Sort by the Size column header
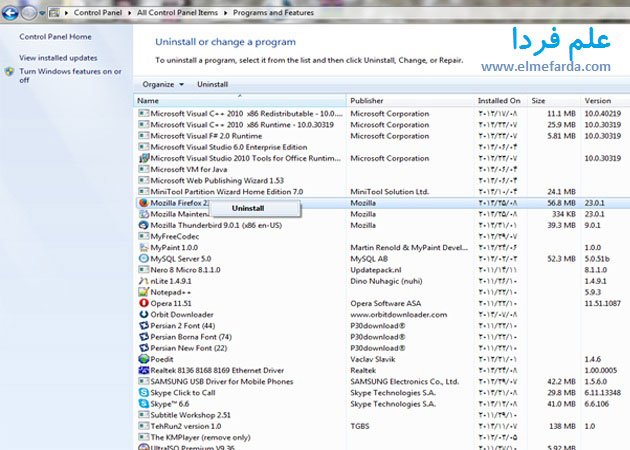The width and height of the screenshot is (630, 450). [x=554, y=100]
